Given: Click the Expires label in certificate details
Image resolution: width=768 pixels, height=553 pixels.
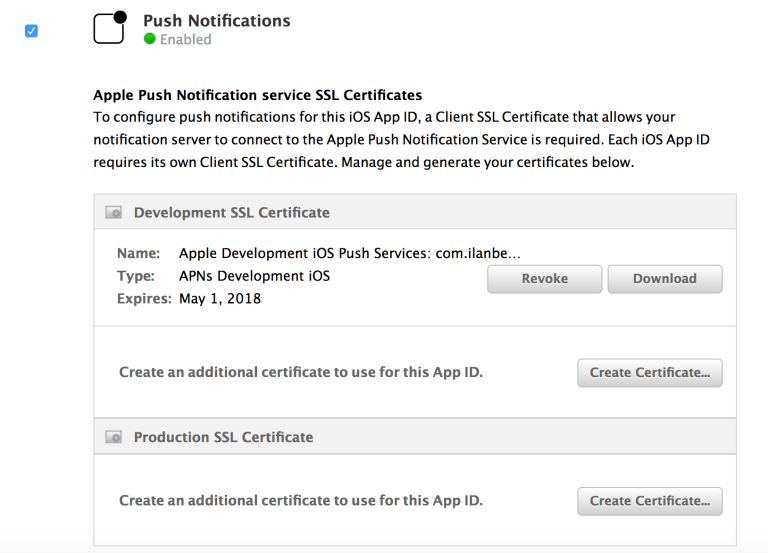Looking at the screenshot, I should [x=144, y=298].
